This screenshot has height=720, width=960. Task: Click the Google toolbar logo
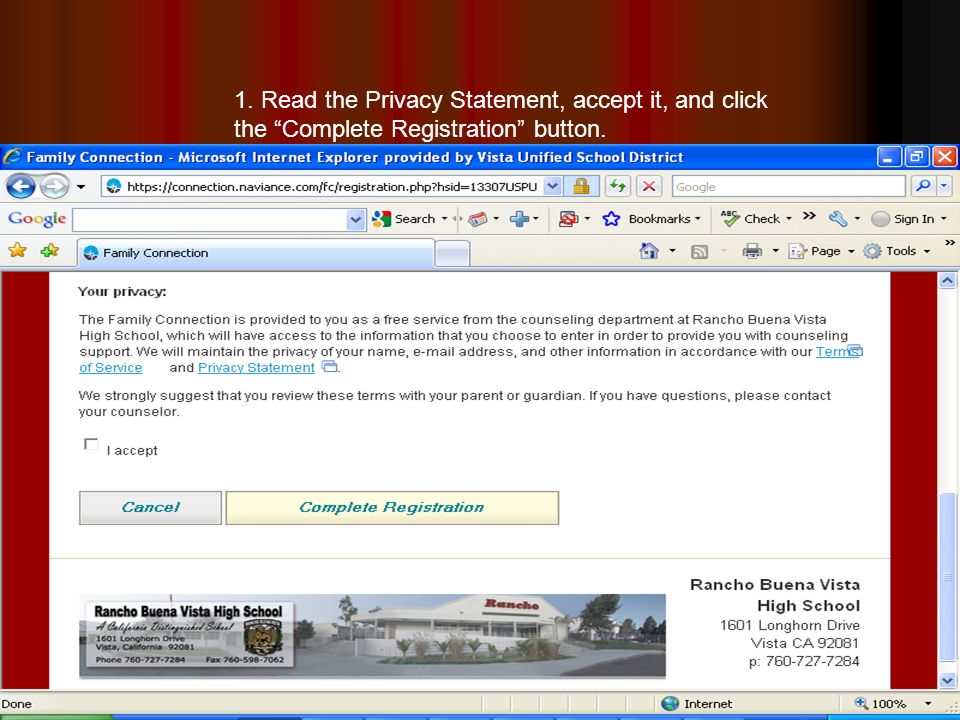37,219
